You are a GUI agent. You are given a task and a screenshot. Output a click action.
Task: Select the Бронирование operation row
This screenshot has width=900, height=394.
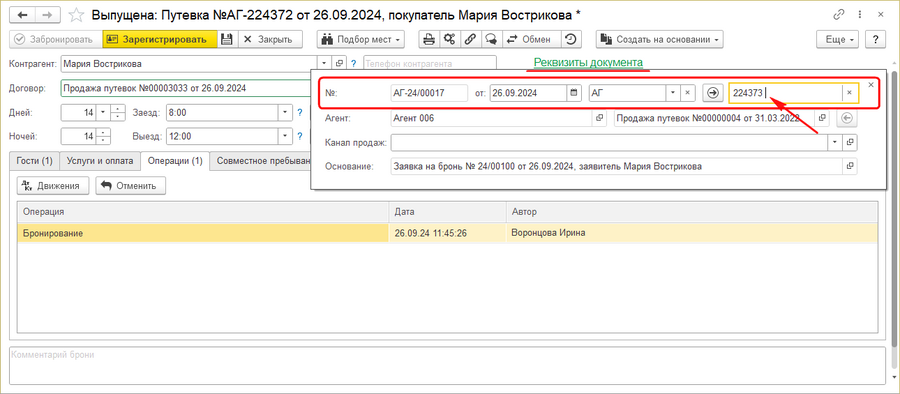[x=448, y=233]
